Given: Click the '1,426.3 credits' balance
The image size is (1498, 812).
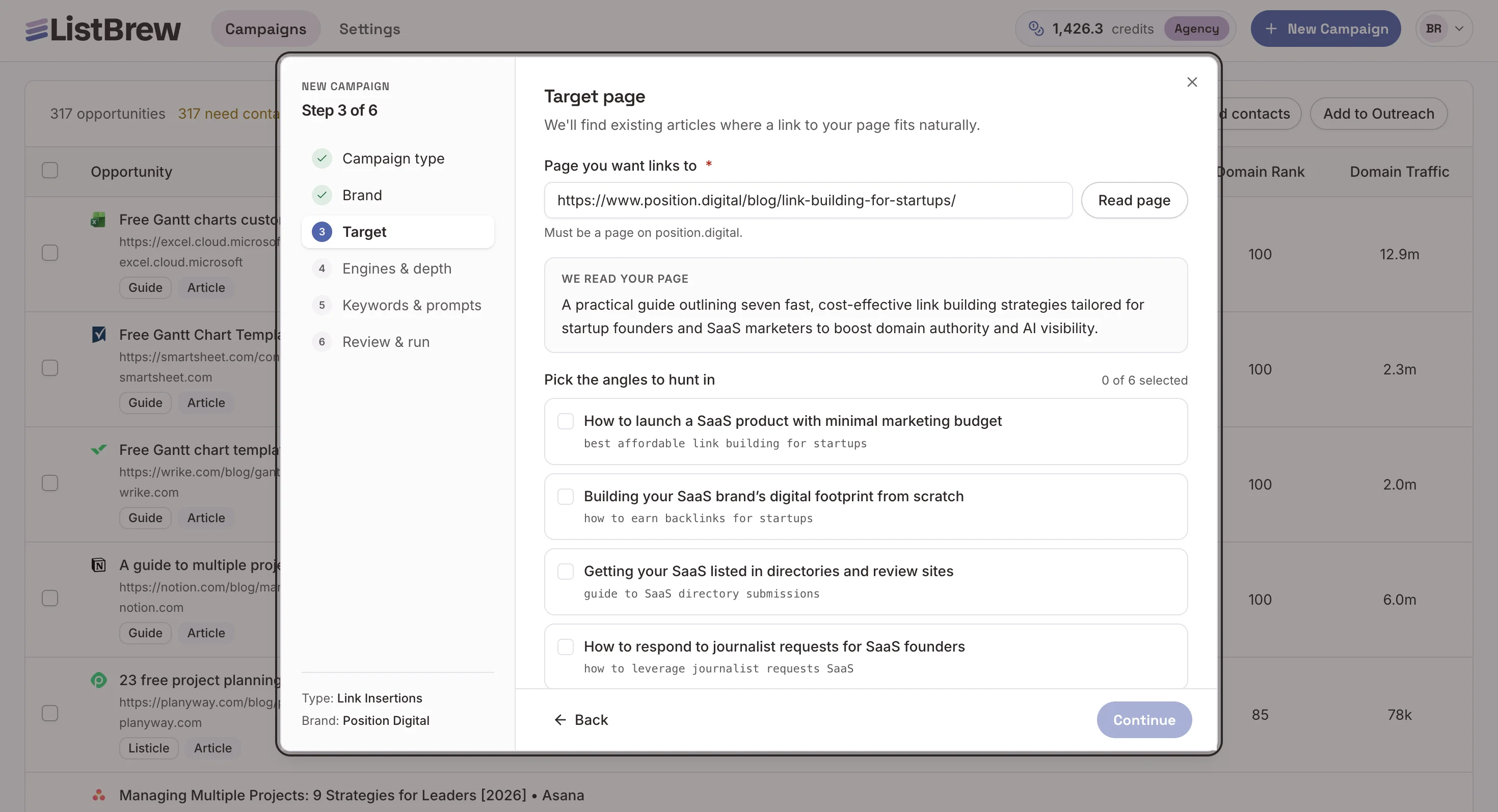Looking at the screenshot, I should pos(1103,29).
